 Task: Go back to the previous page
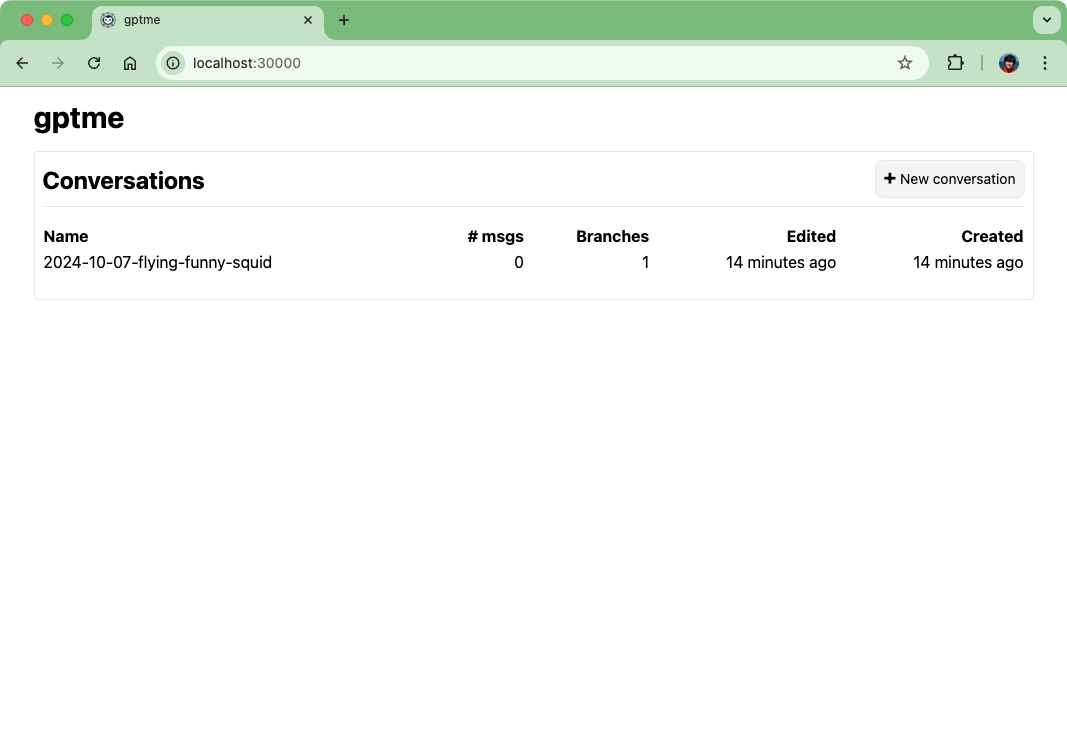[22, 63]
